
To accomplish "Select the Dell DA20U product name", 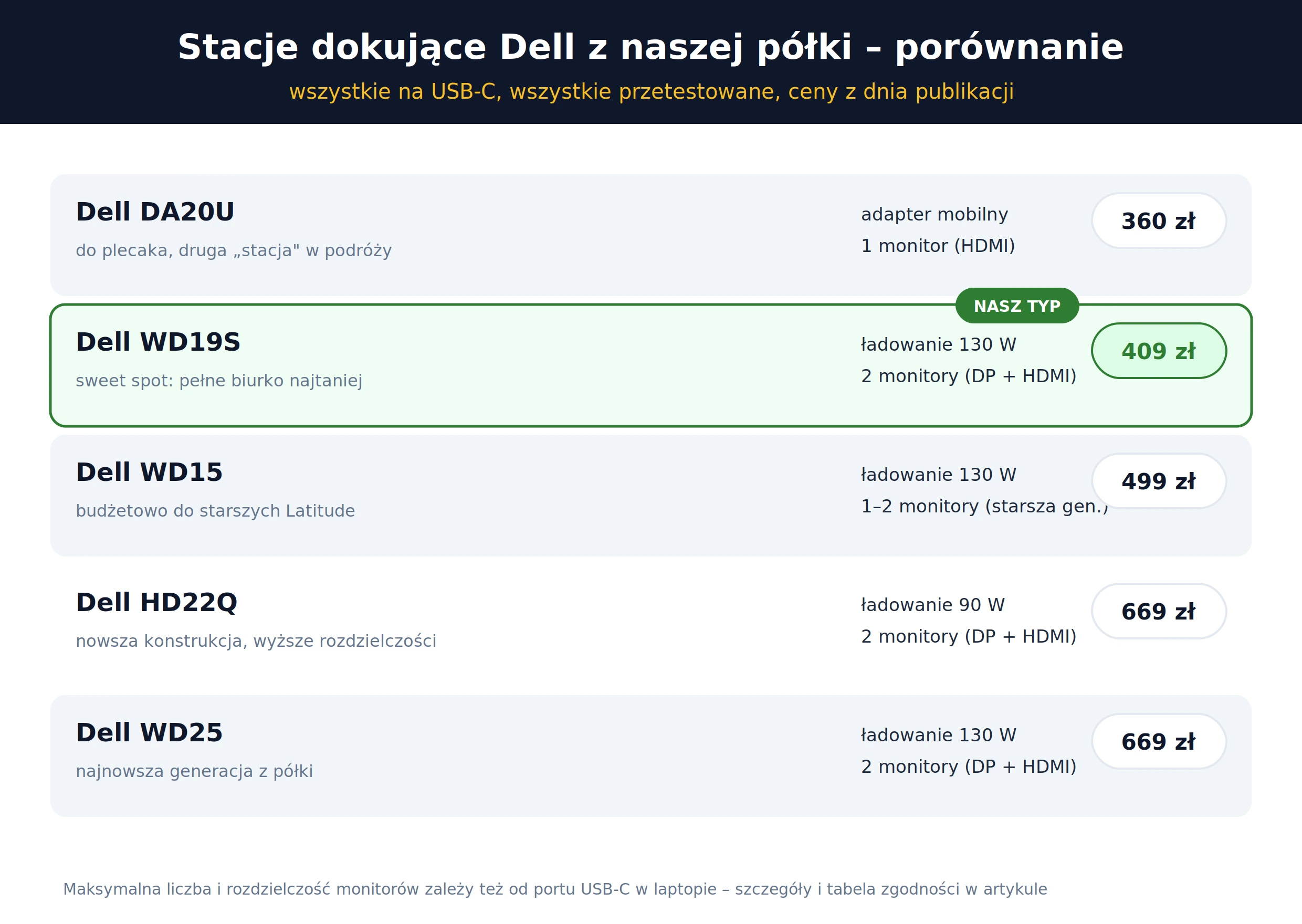I will point(155,212).
